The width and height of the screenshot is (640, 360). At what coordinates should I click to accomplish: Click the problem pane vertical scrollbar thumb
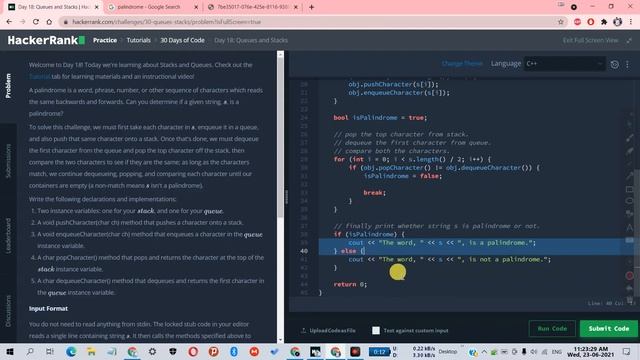coord(280,137)
